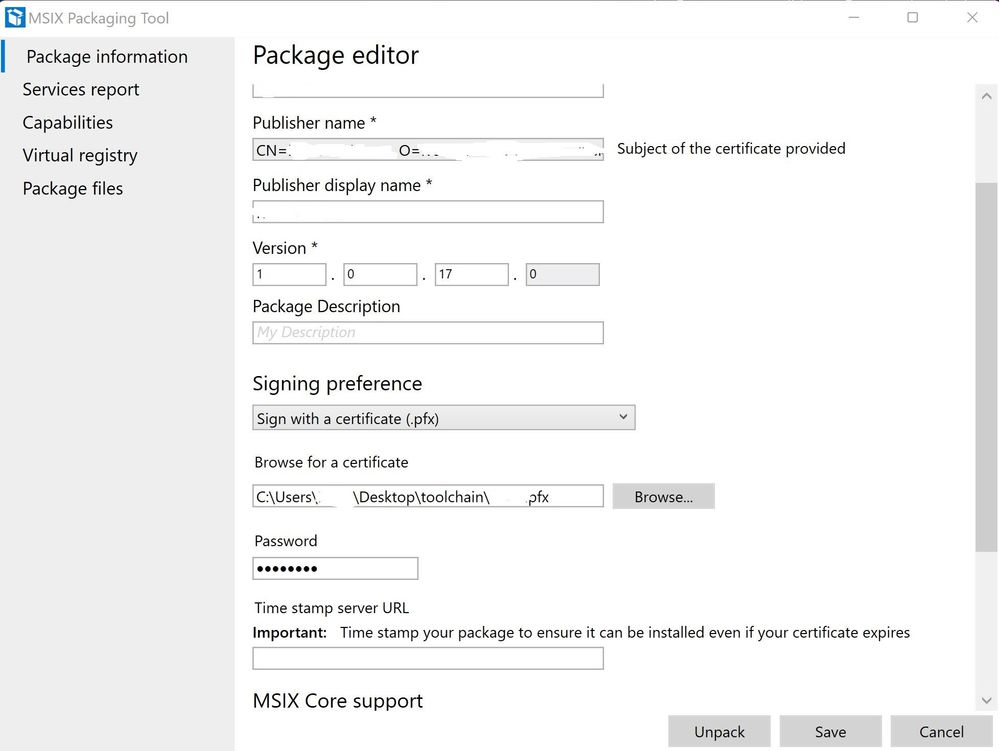Go to the Virtual registry tab
The image size is (999, 751).
pyautogui.click(x=80, y=155)
